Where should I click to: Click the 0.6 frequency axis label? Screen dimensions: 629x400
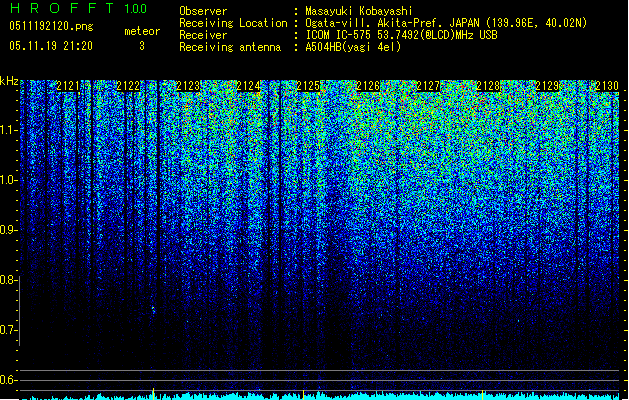pos(9,380)
